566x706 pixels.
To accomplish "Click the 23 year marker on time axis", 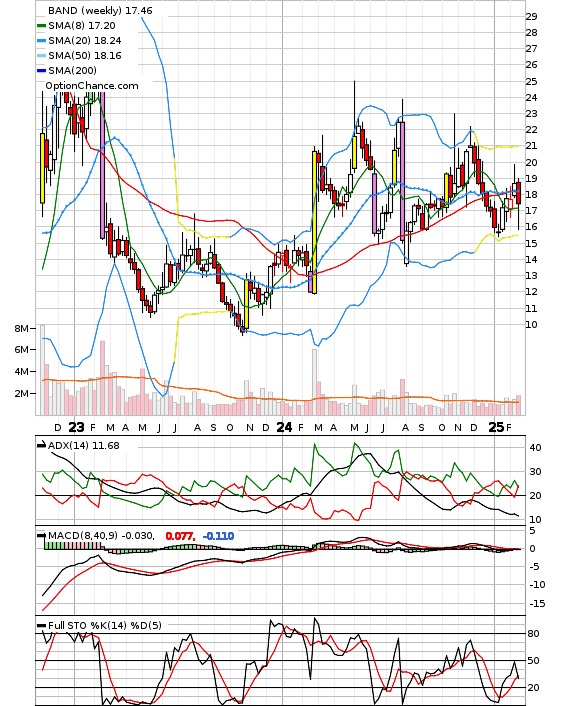I will 76,427.
